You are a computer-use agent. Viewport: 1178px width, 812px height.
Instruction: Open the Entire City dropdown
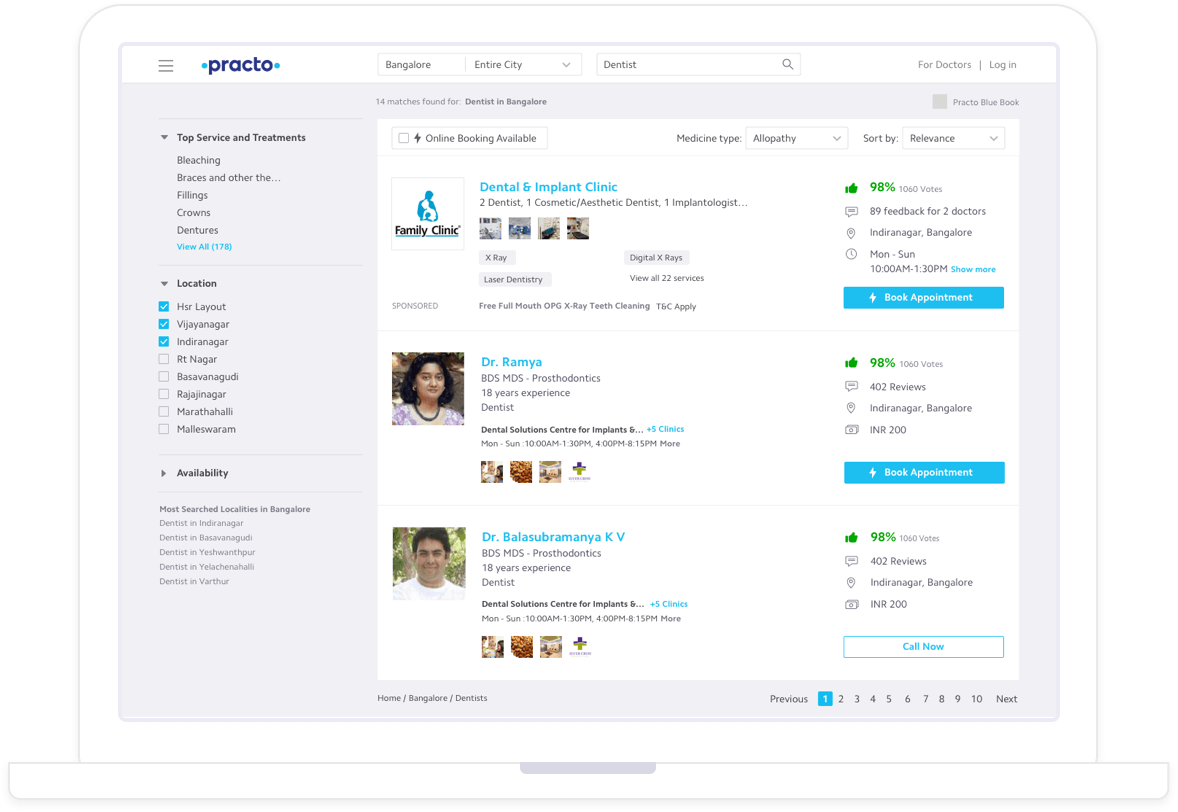[x=523, y=65]
